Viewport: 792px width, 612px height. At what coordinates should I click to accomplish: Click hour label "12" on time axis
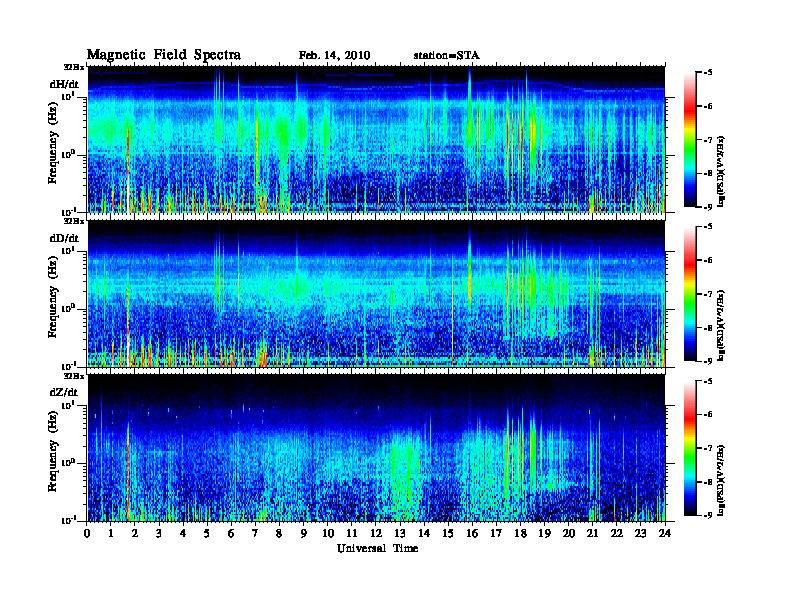click(x=376, y=533)
